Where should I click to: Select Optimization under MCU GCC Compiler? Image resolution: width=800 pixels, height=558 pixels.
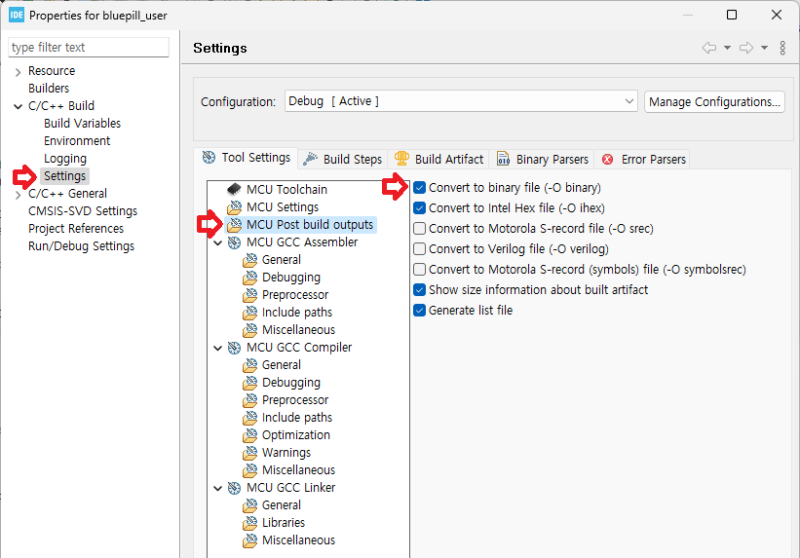coord(296,435)
